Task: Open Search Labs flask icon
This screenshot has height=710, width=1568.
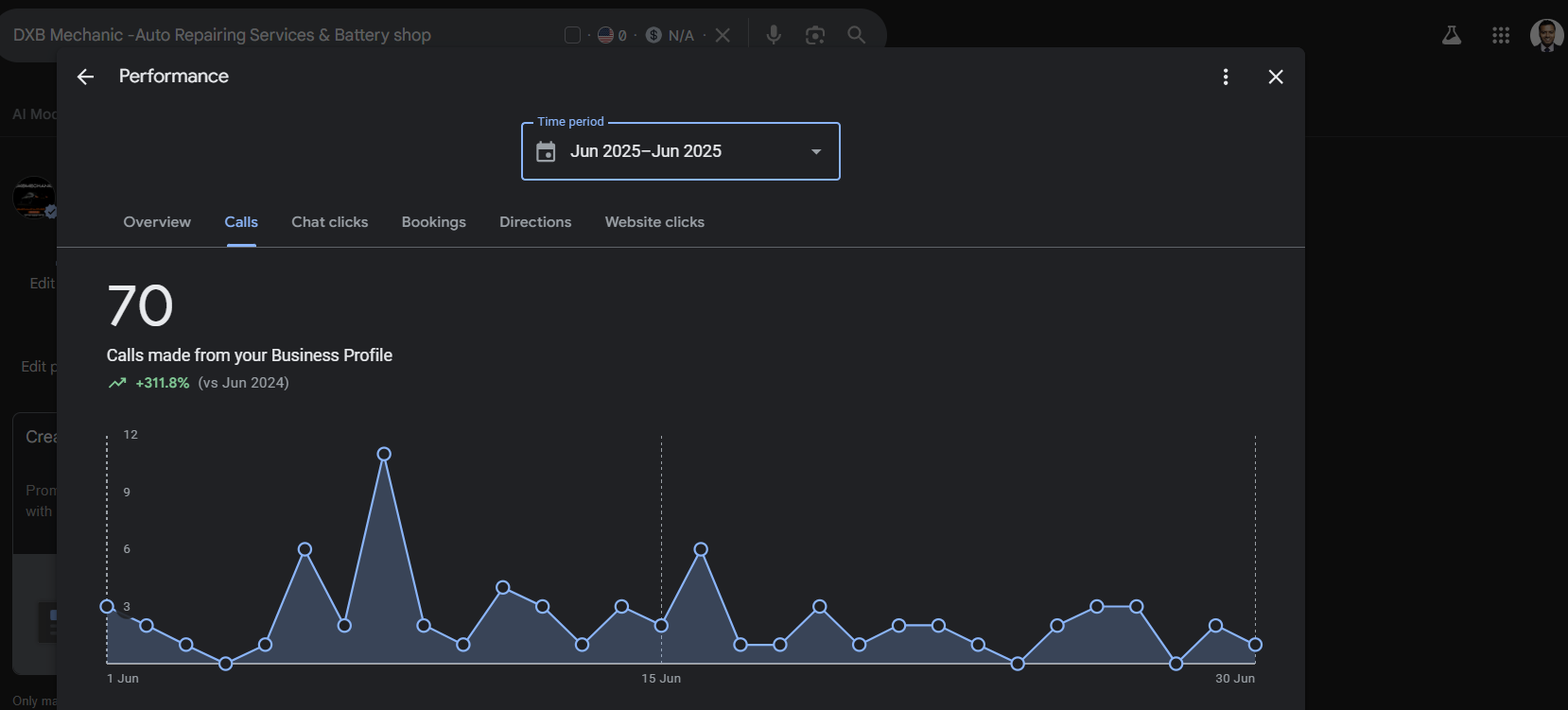Action: 1452,35
